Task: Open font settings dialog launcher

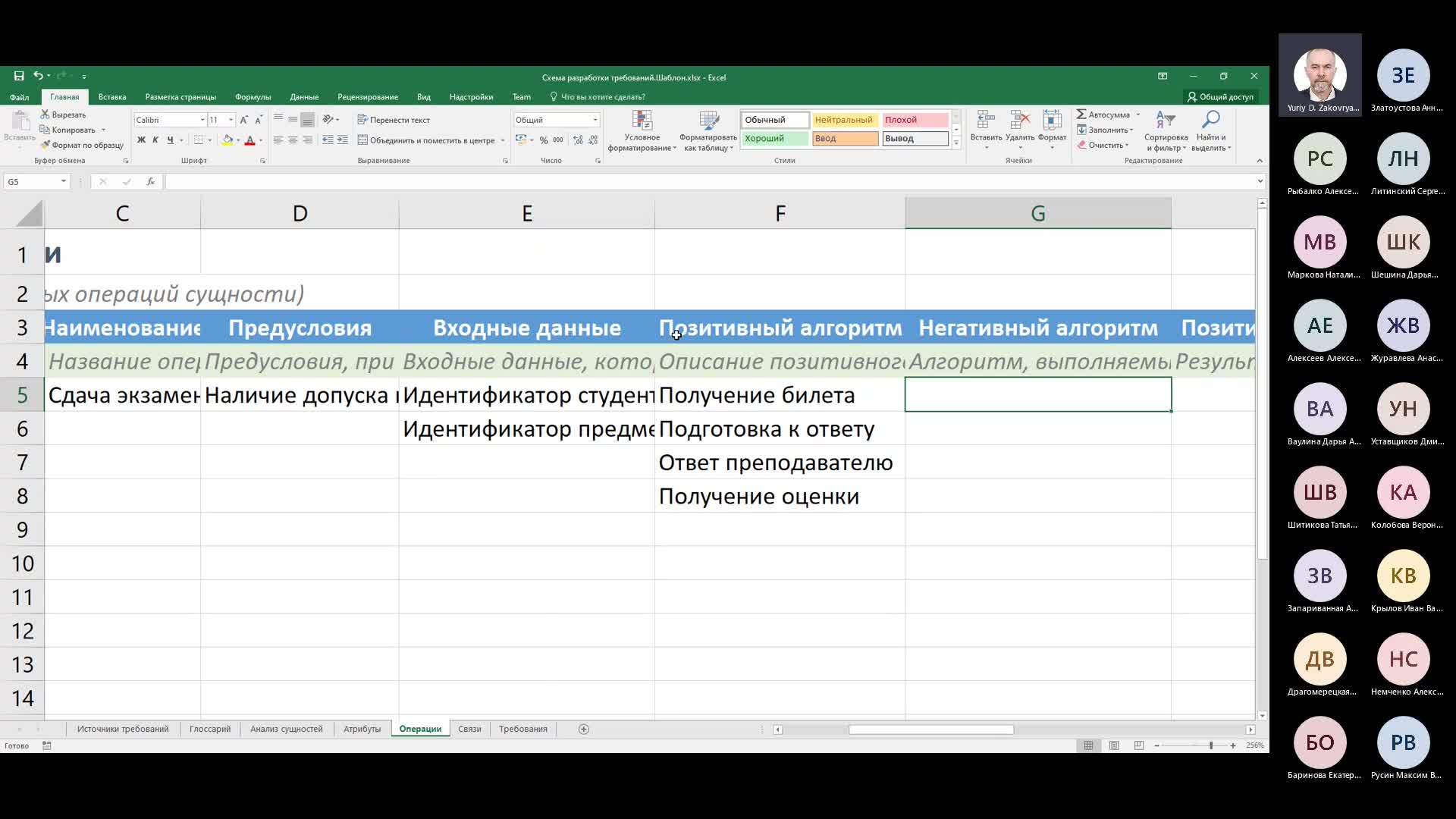Action: coord(263,161)
